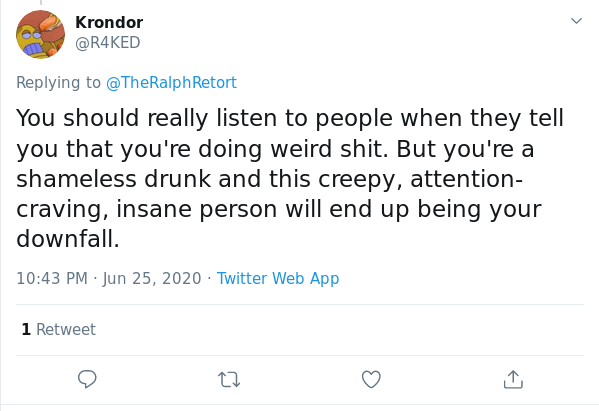599x411 pixels.
Task: Click the tweet text starting "You should really"
Action: coord(290,178)
